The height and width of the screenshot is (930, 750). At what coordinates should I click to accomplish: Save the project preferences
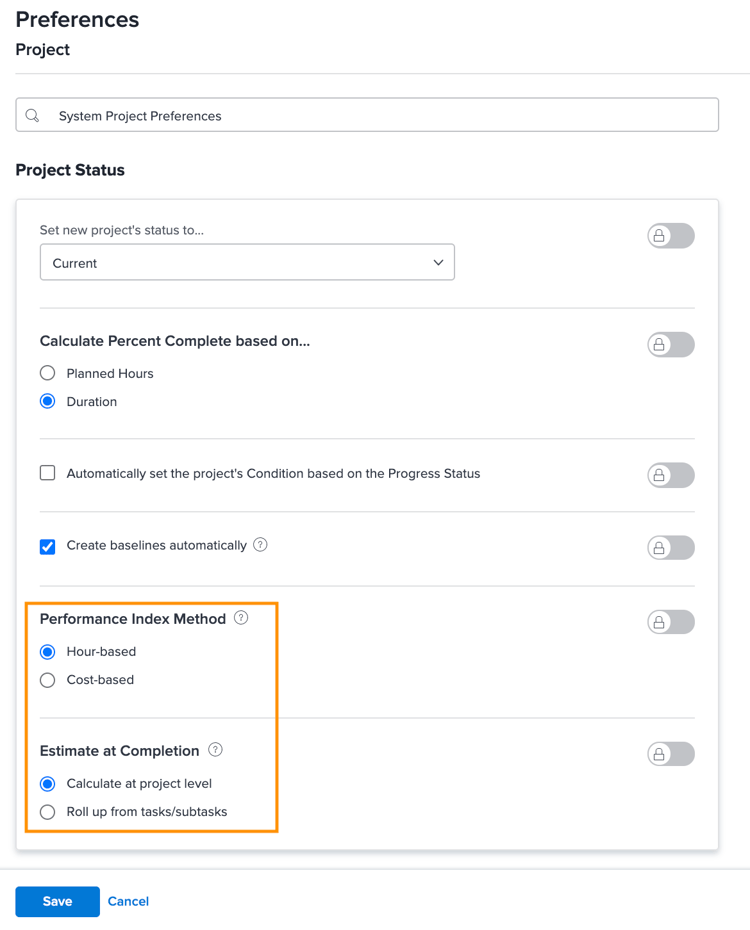(57, 901)
